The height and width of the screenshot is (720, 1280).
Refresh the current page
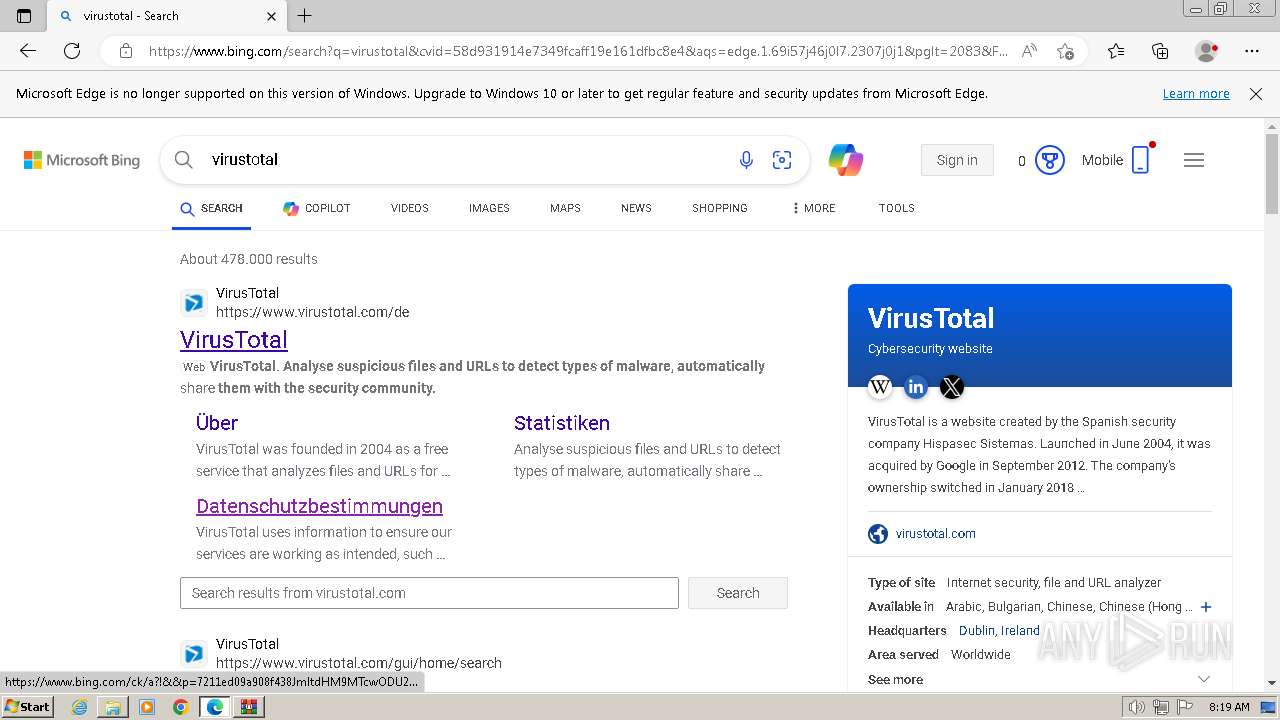72,51
